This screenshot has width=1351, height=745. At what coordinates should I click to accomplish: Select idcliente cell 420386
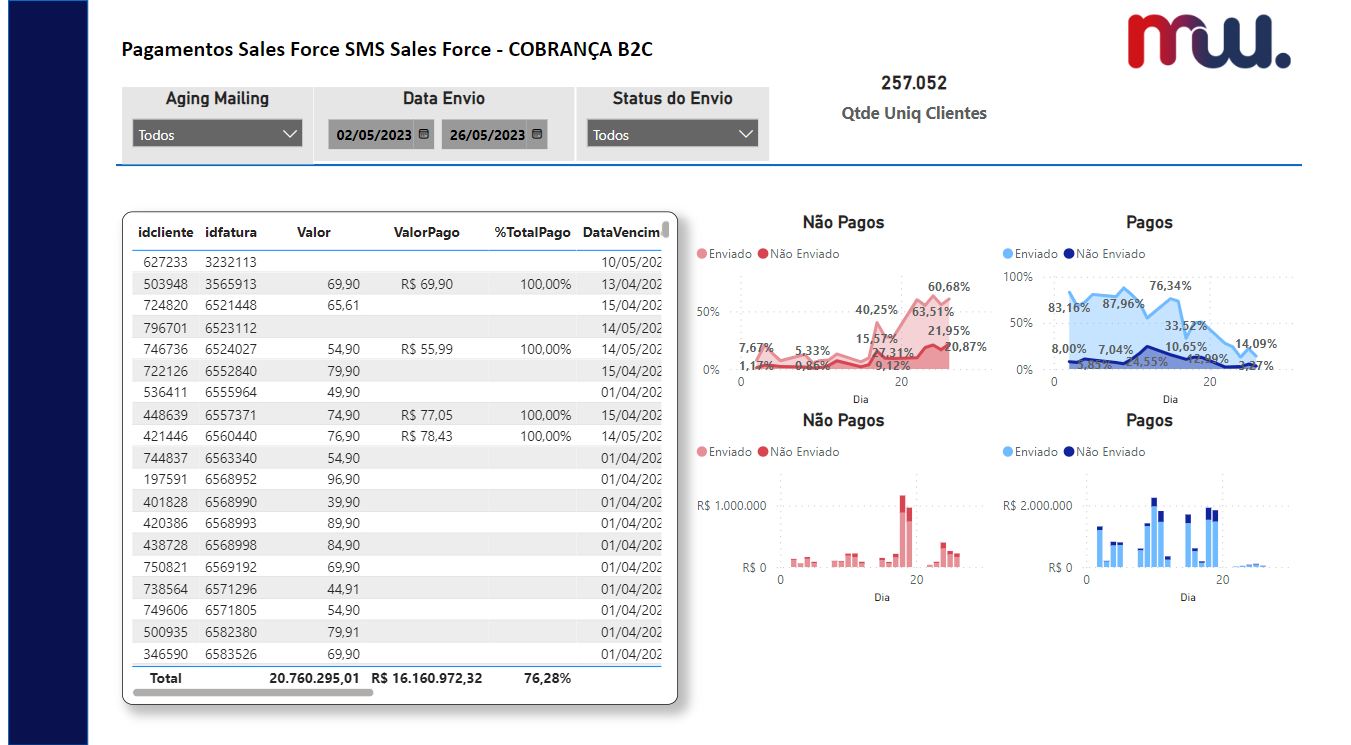coord(166,523)
